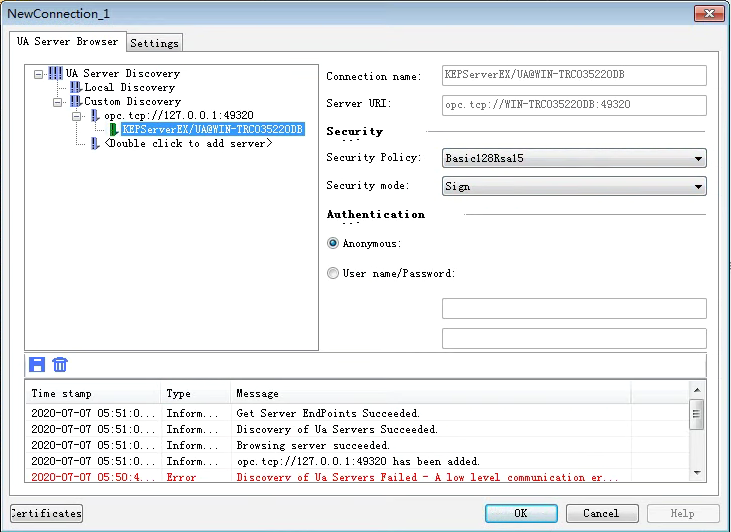
Task: Collapse the opc.tcp://127.0.0.1:49320 tree node
Action: [77, 116]
